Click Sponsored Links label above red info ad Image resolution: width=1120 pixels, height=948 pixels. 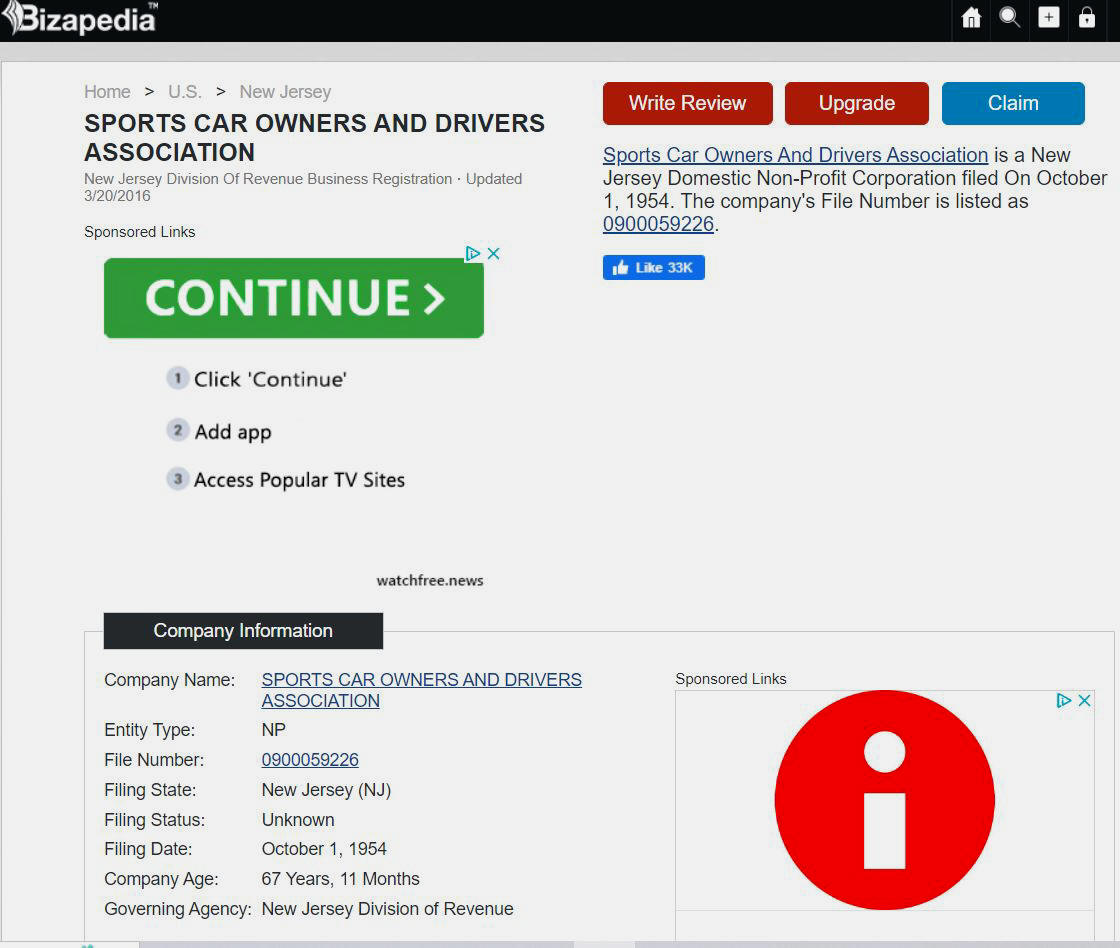pos(731,679)
